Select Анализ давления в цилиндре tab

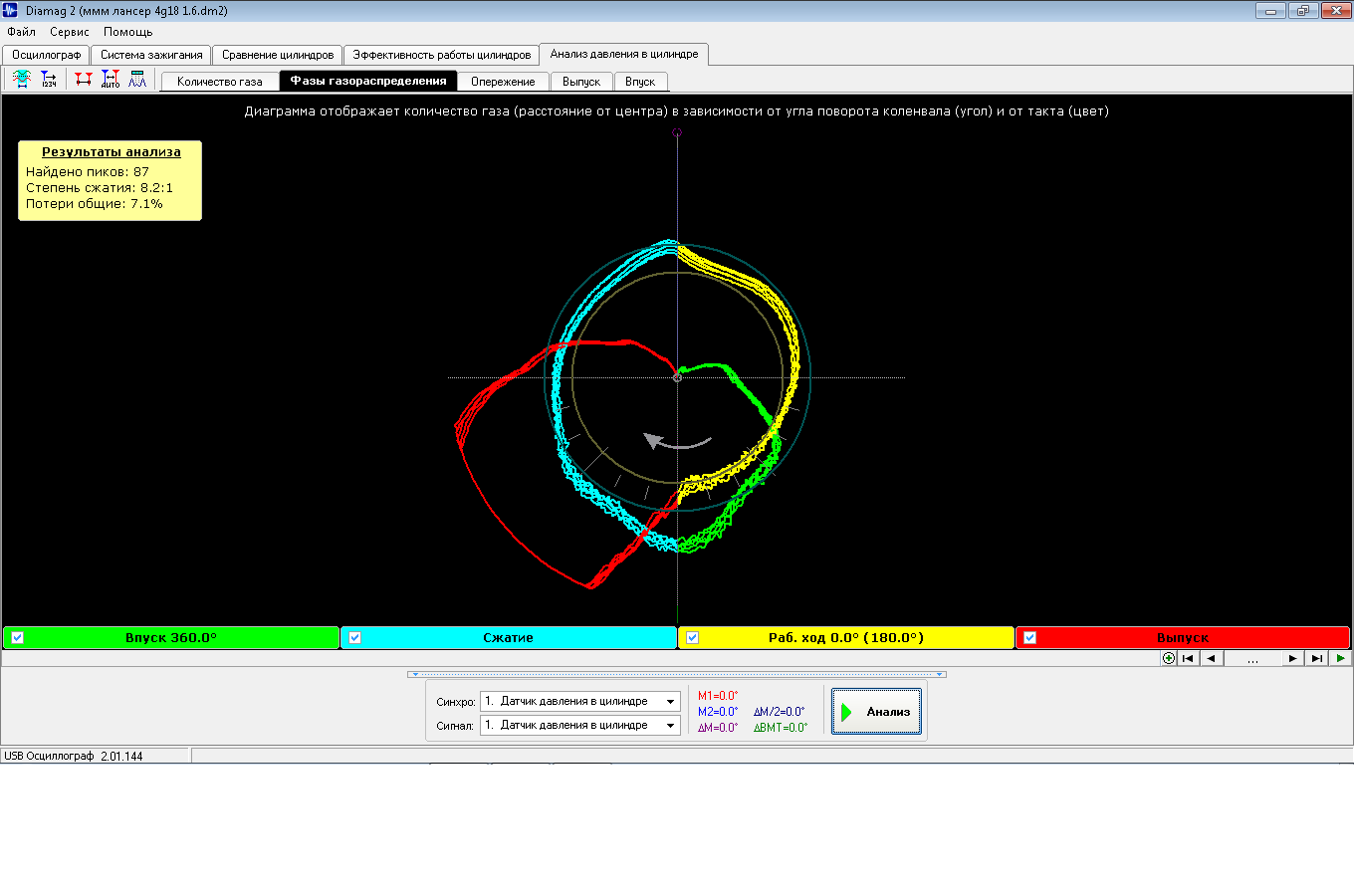[624, 54]
